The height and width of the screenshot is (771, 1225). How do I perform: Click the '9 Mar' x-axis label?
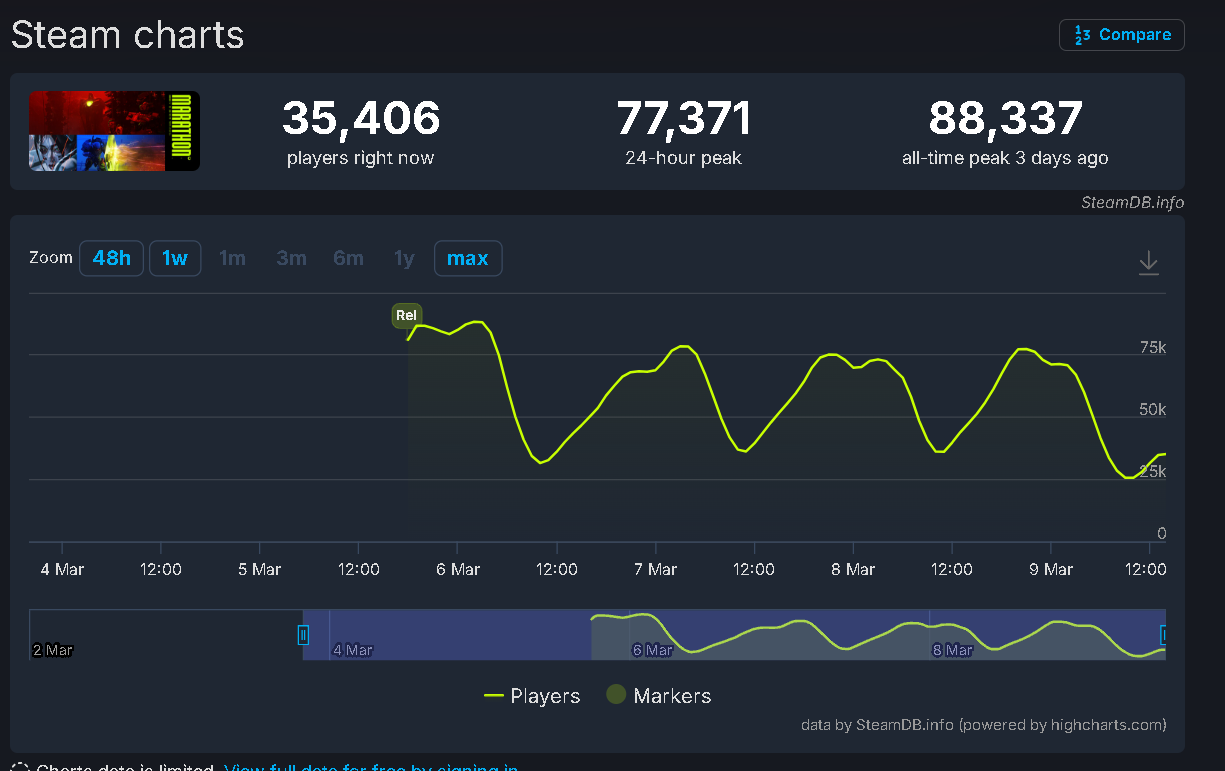(1051, 569)
